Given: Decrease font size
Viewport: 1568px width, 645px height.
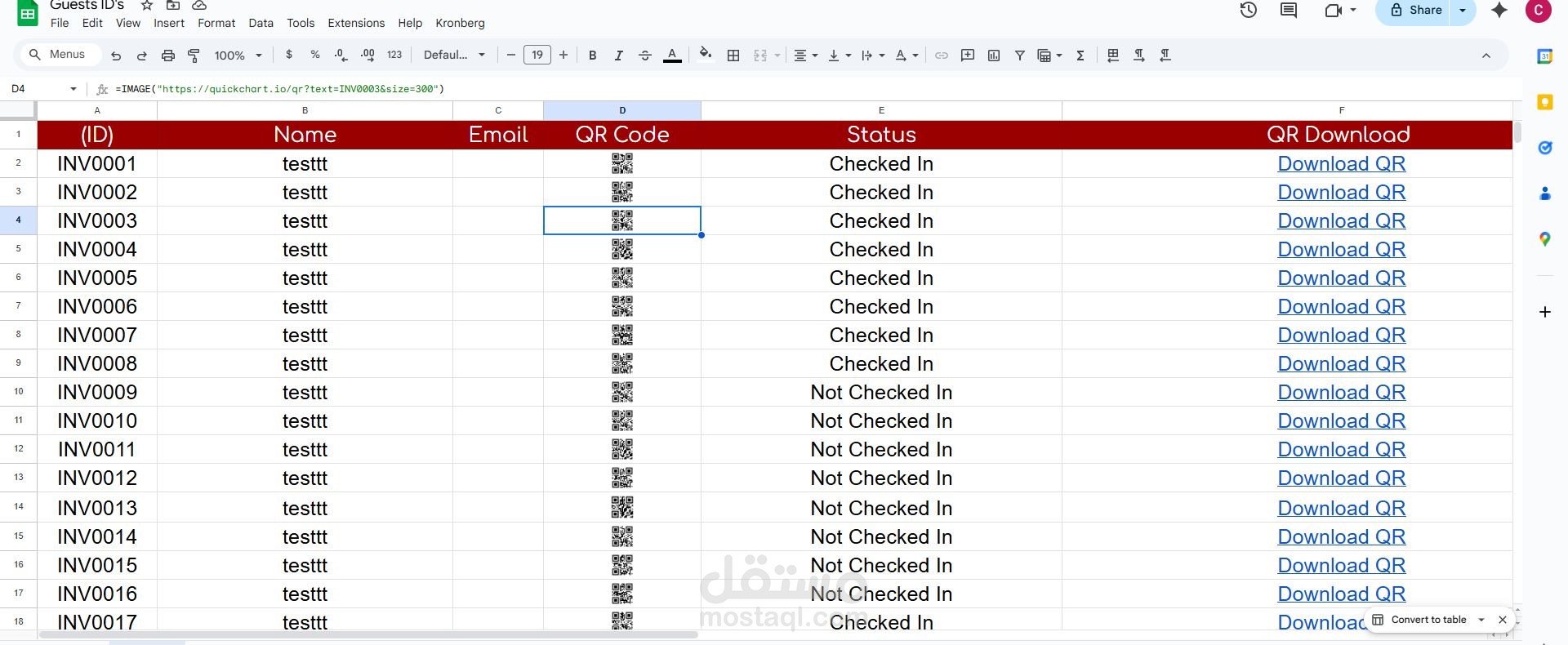Looking at the screenshot, I should click(511, 55).
